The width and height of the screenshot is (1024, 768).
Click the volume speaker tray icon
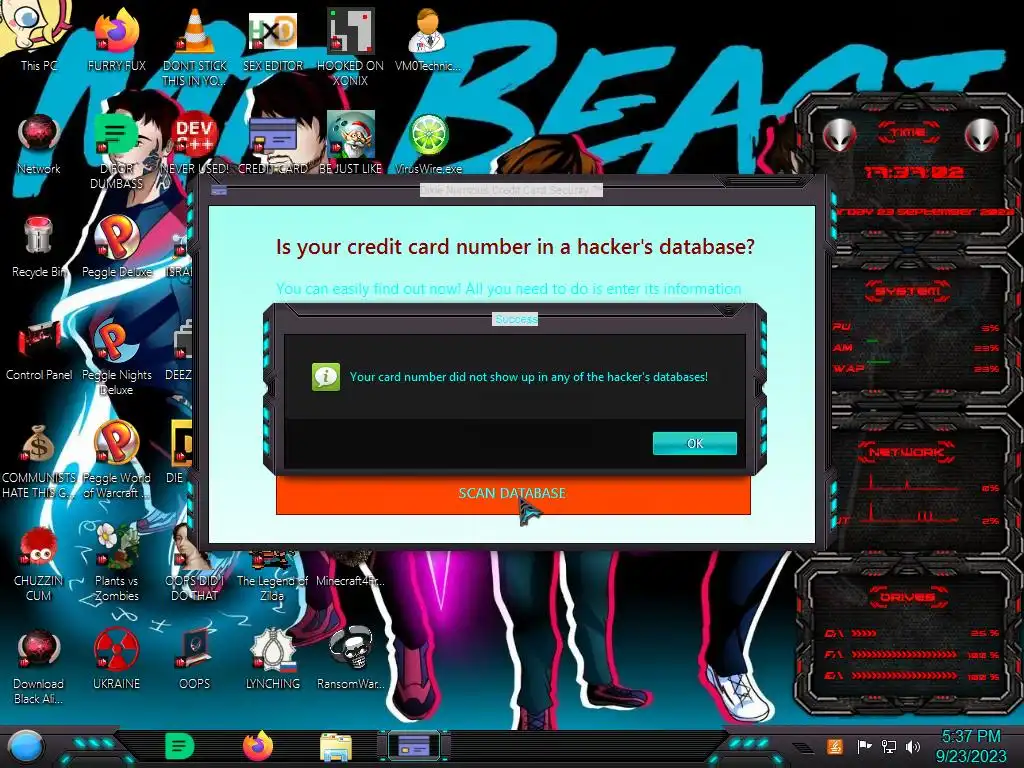[913, 746]
